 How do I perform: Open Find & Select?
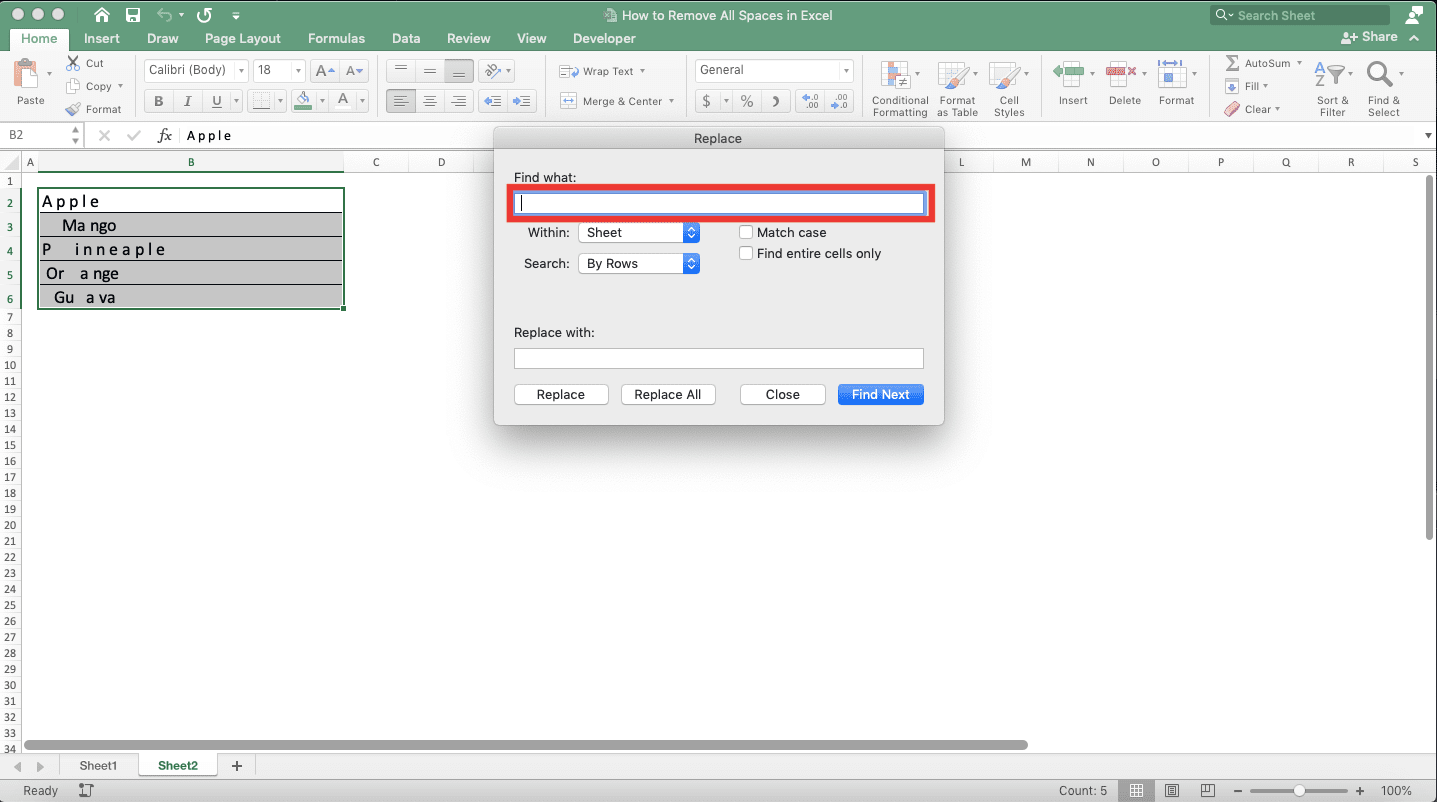pos(1384,88)
